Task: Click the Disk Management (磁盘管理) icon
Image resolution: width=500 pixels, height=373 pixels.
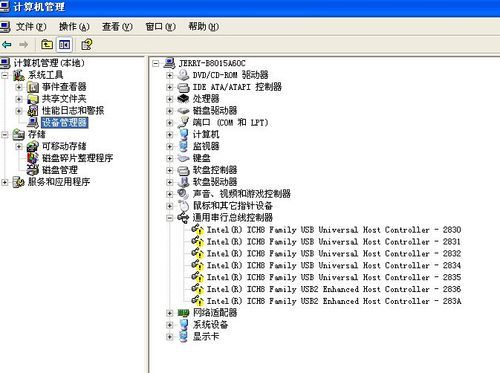Action: click(33, 170)
